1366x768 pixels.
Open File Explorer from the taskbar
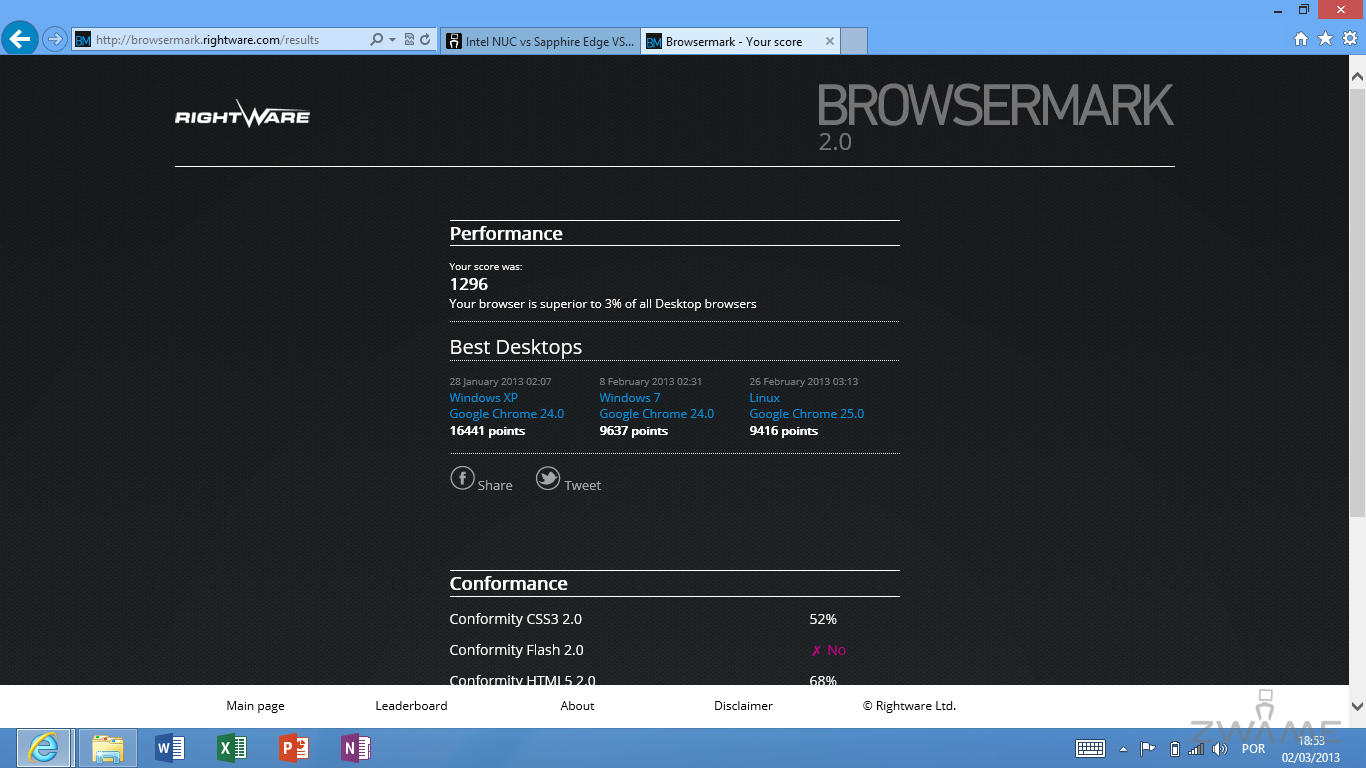pos(107,748)
